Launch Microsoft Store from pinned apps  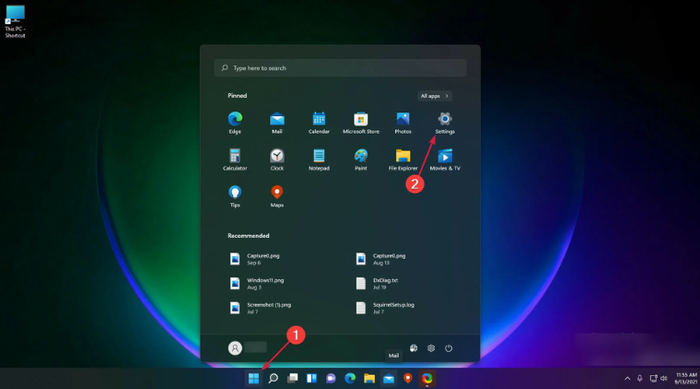pos(361,123)
